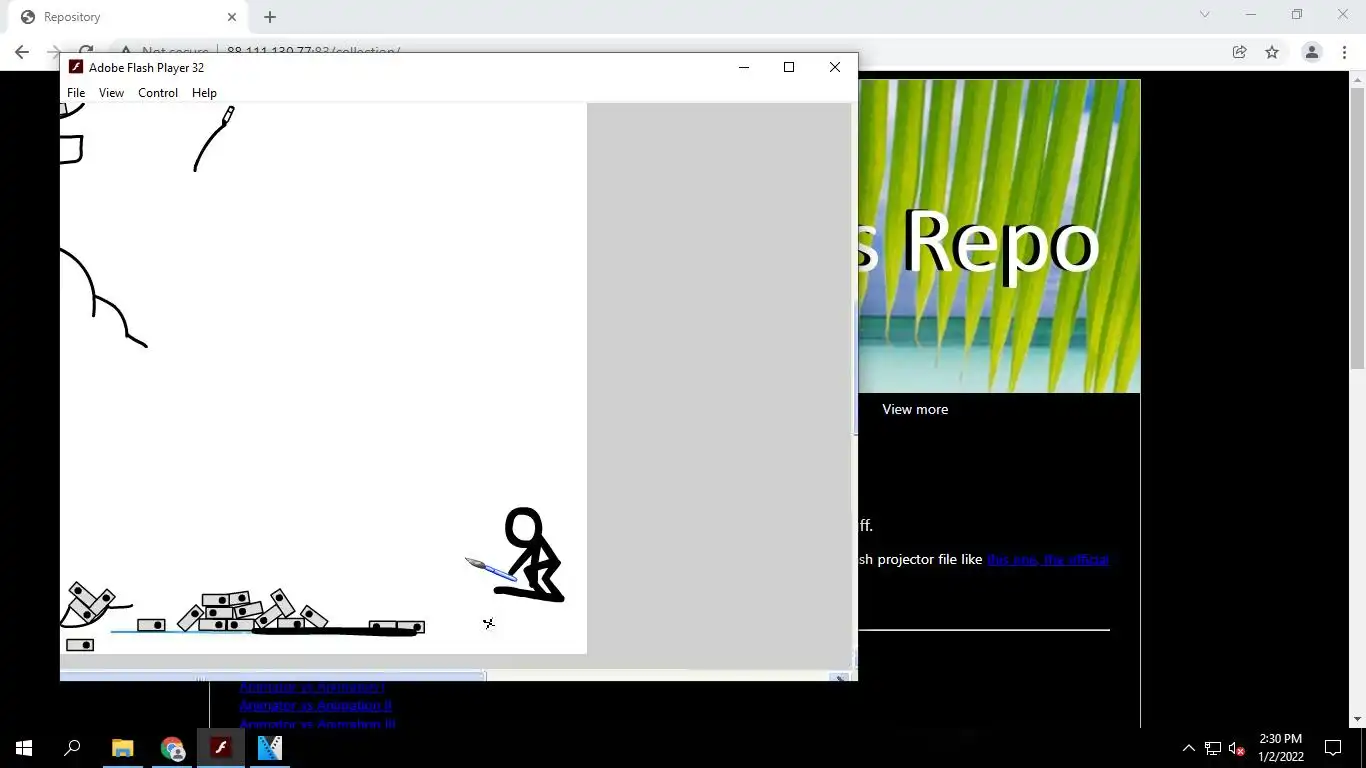Open the Chrome profile avatar
The image size is (1366, 768).
click(1312, 52)
